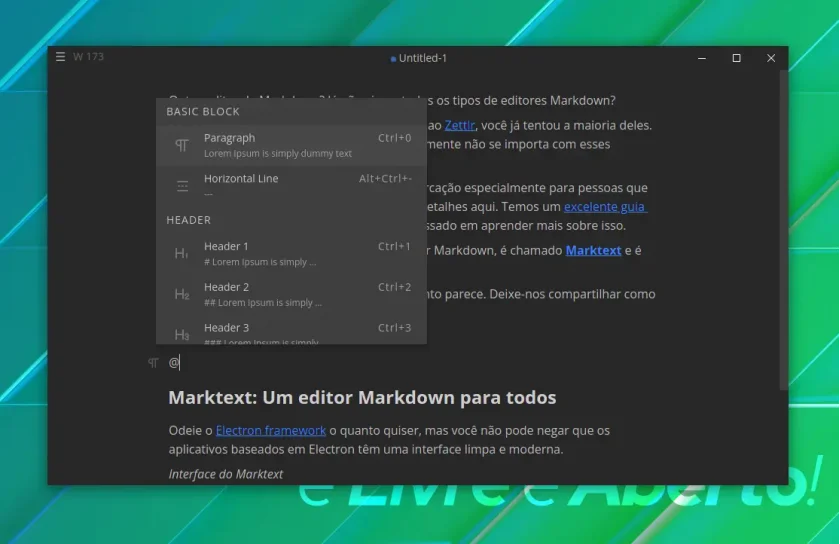840x544 pixels.
Task: Minimize the Marktext window
Action: click(x=702, y=58)
